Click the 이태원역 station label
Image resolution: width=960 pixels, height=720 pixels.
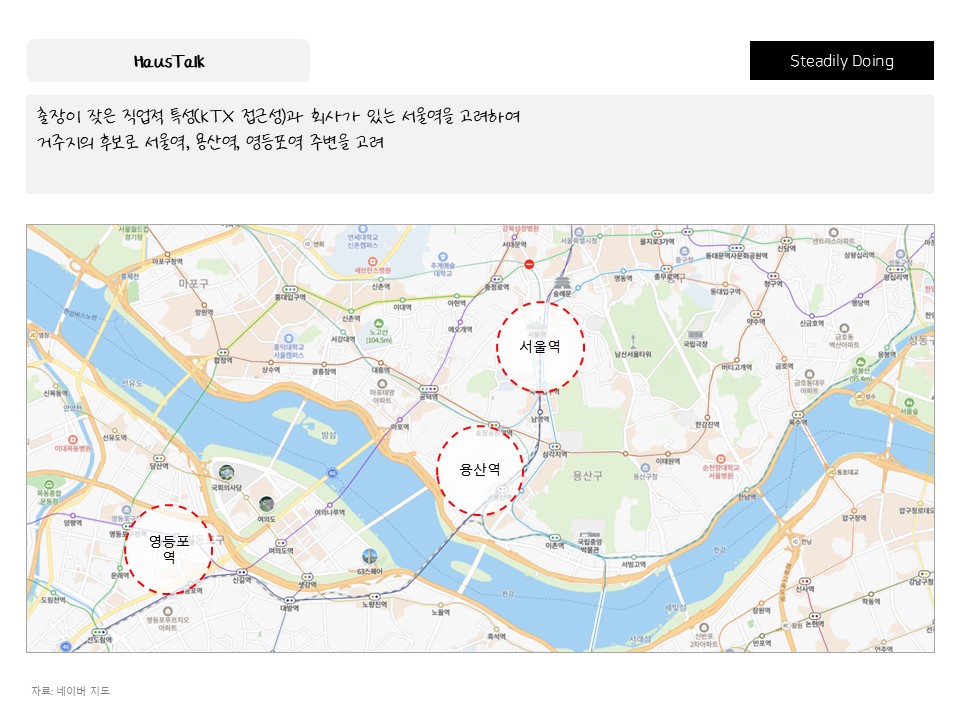click(x=667, y=462)
